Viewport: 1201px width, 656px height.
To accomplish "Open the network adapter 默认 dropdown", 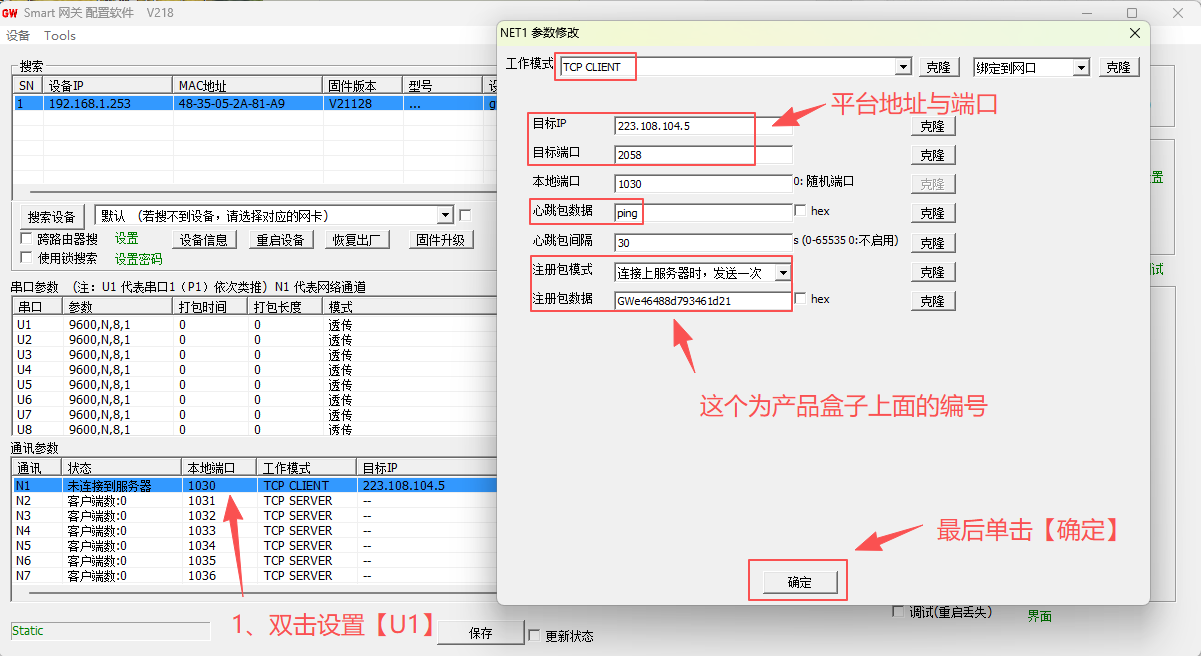I will (445, 216).
